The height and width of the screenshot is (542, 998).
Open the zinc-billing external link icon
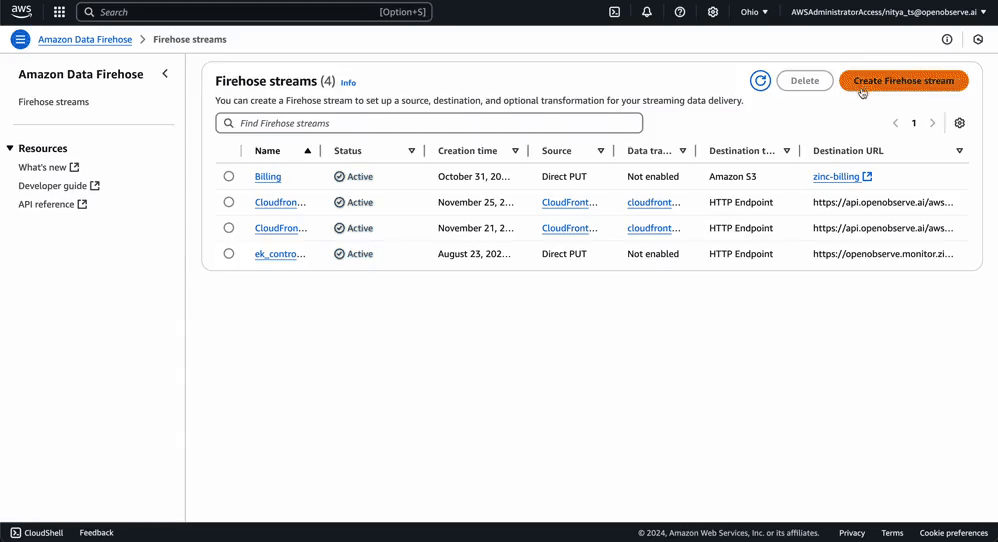click(x=868, y=176)
